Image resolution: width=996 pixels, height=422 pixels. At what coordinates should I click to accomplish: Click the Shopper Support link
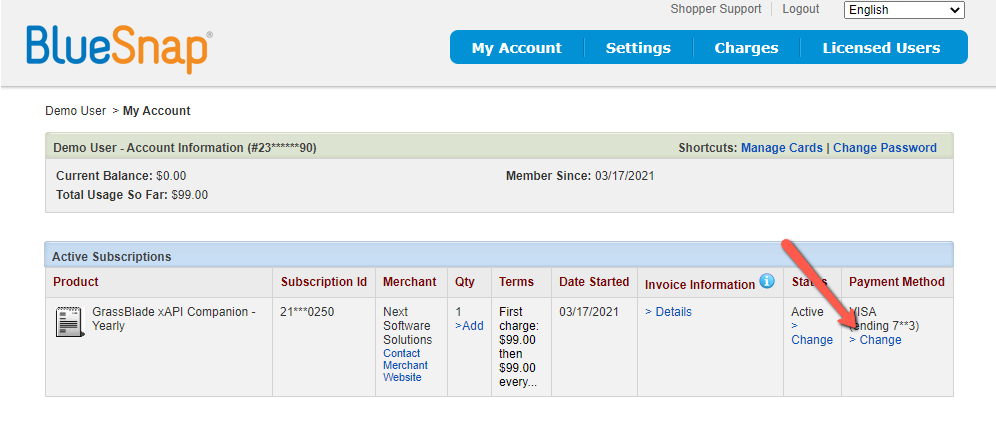point(716,9)
